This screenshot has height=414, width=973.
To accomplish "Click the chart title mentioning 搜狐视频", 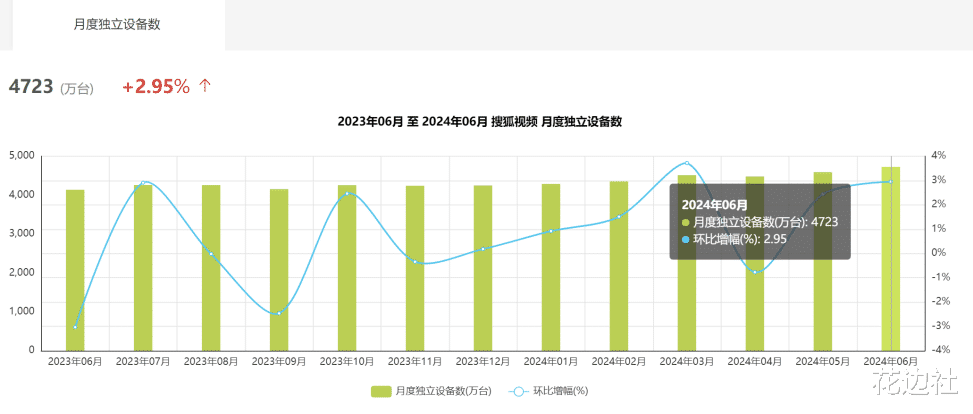I will click(x=480, y=122).
